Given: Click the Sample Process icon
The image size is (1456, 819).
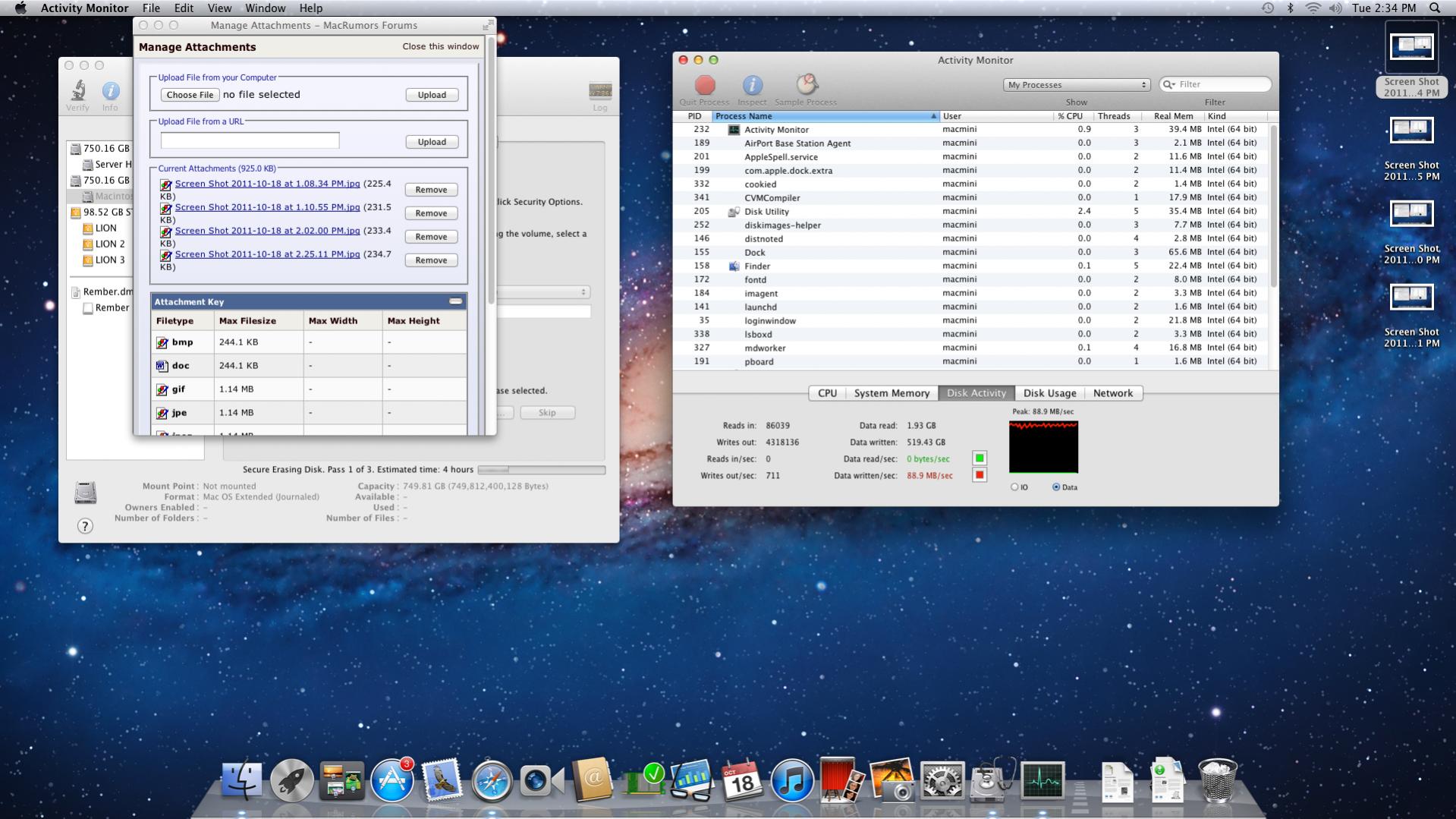Looking at the screenshot, I should [806, 84].
